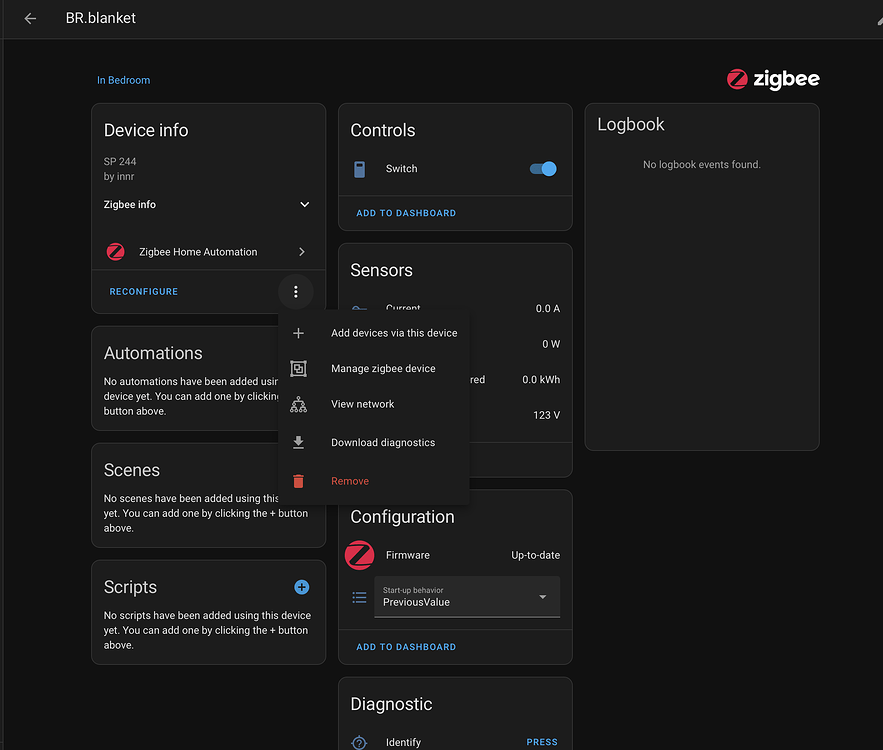Choose Manage zigbee device
The image size is (883, 750).
pos(374,369)
